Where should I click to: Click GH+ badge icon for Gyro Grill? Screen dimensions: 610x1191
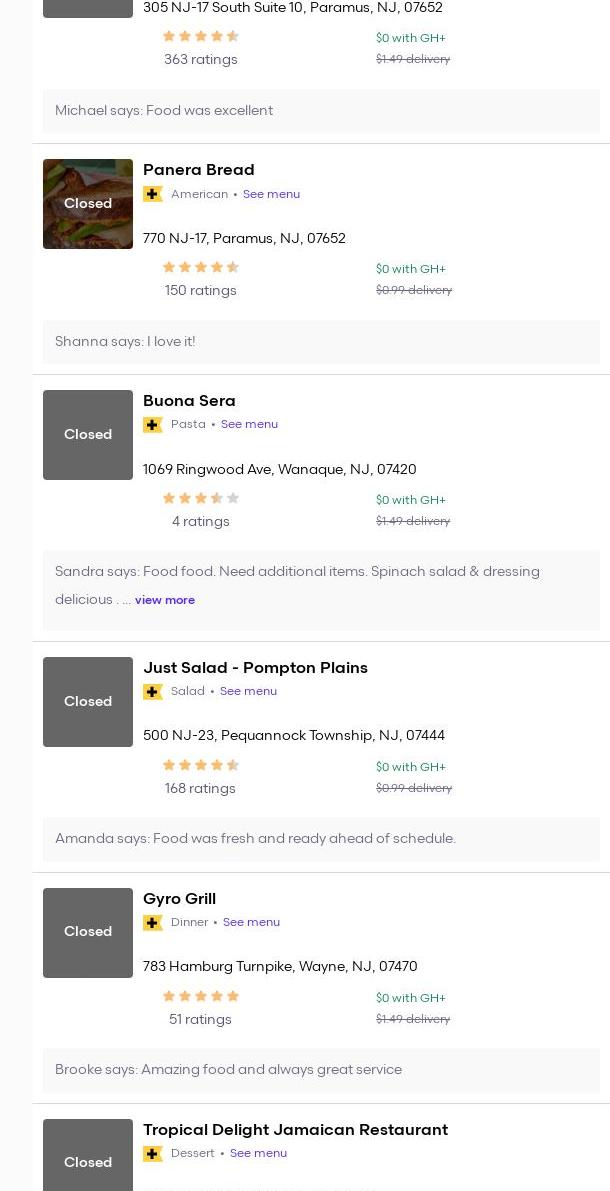point(153,923)
